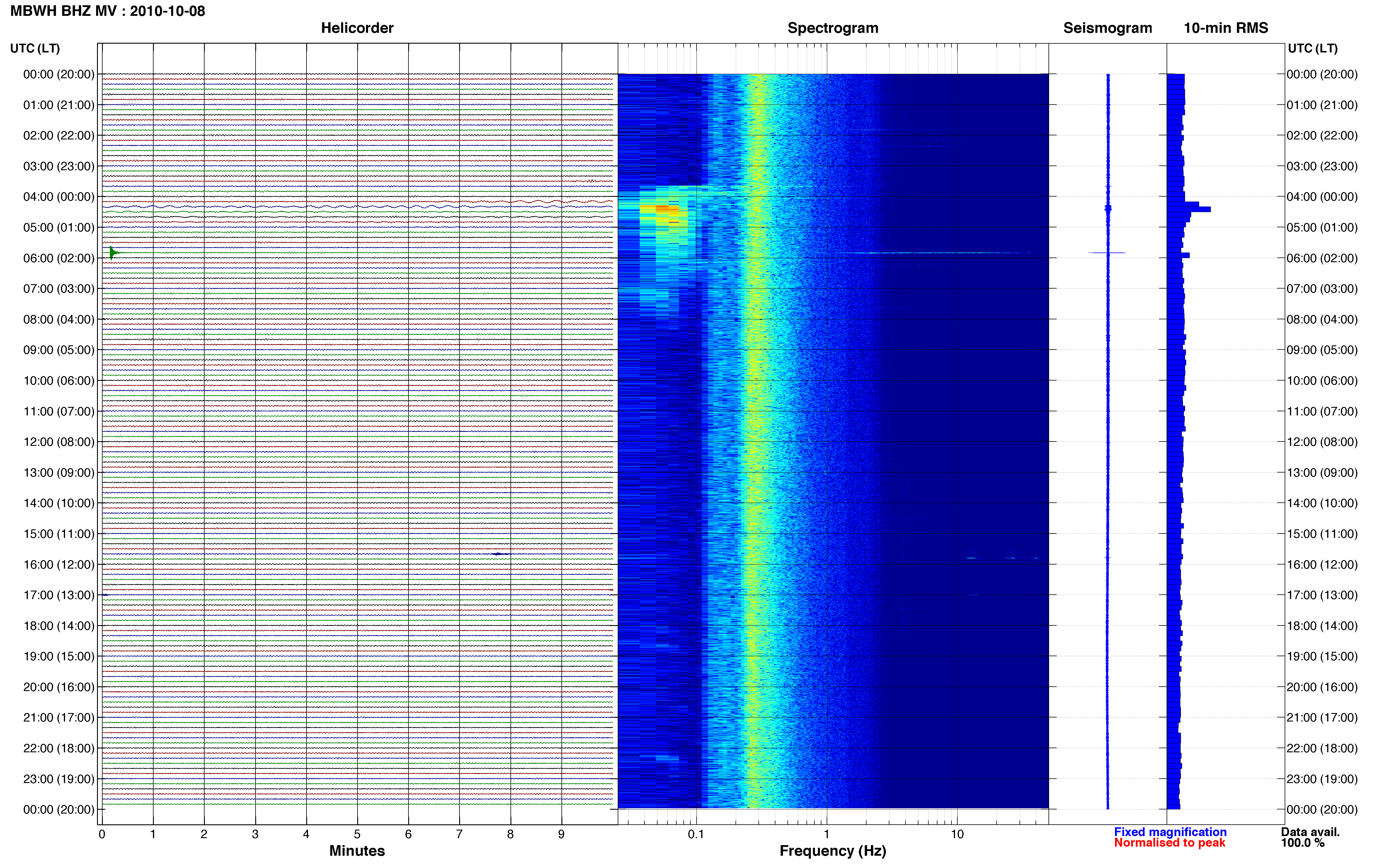Click RMS-side label 07:00 (03:00)
This screenshot has width=1389, height=868.
1322,289
